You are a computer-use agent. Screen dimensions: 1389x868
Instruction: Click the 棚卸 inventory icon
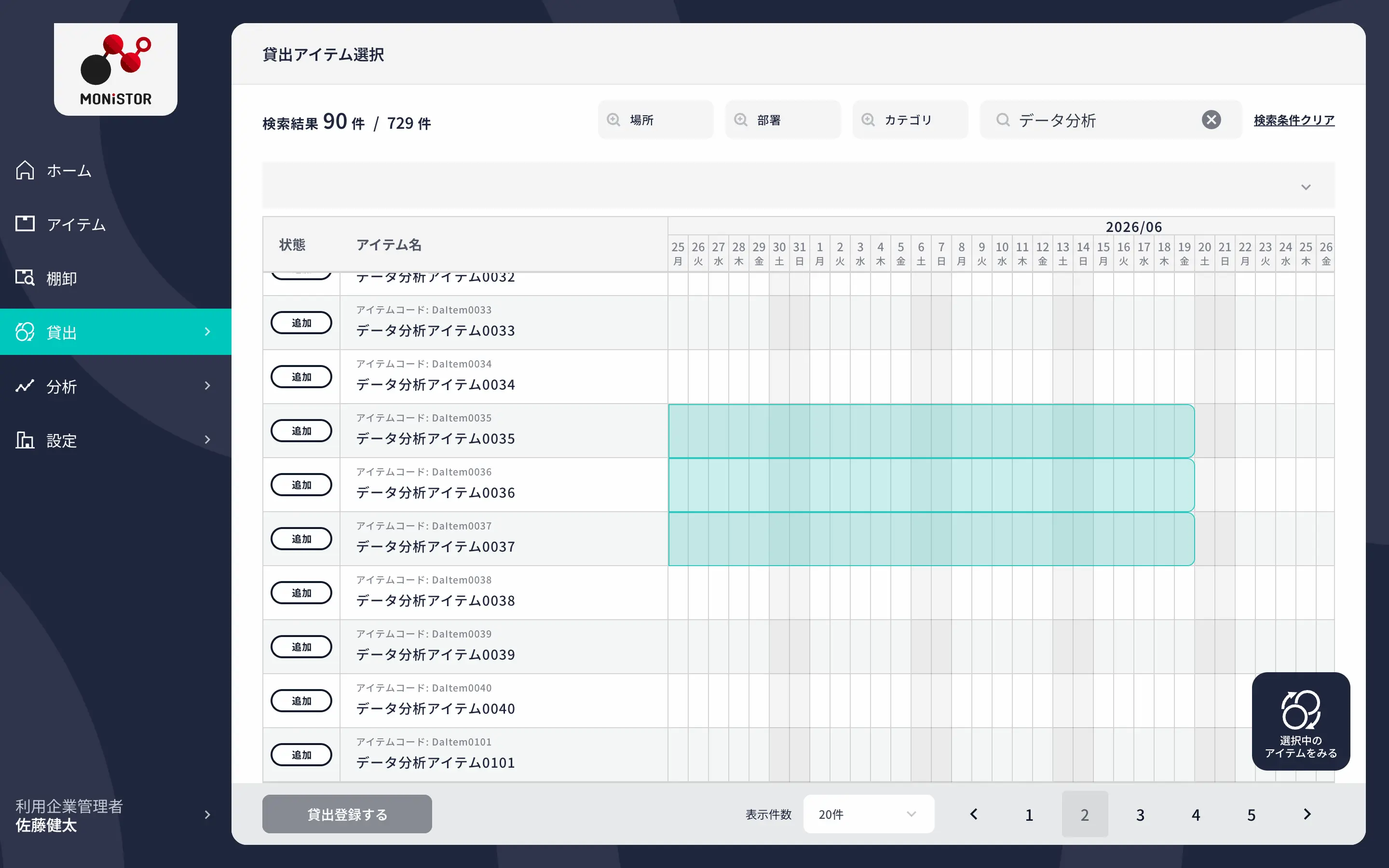pyautogui.click(x=25, y=278)
